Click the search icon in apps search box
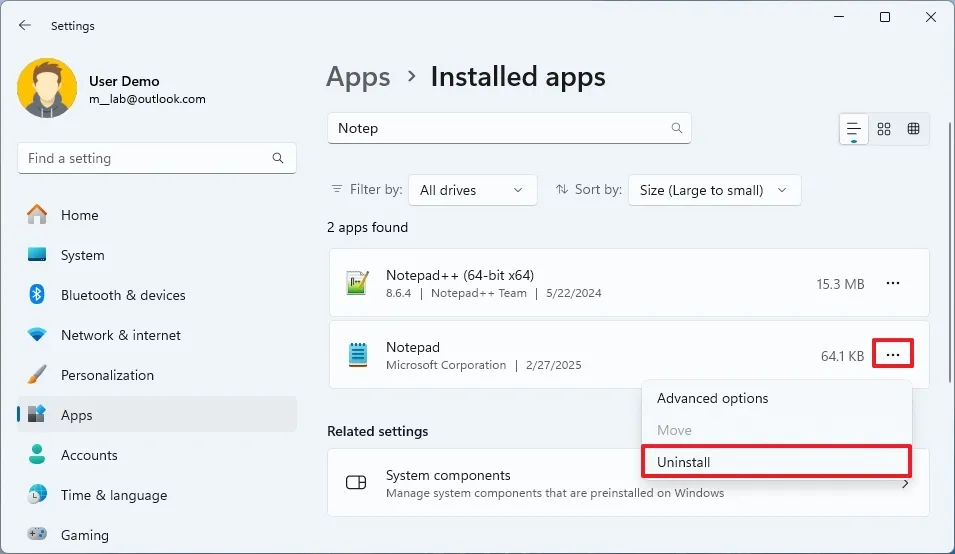Screen dimensions: 955x554 click(x=677, y=128)
